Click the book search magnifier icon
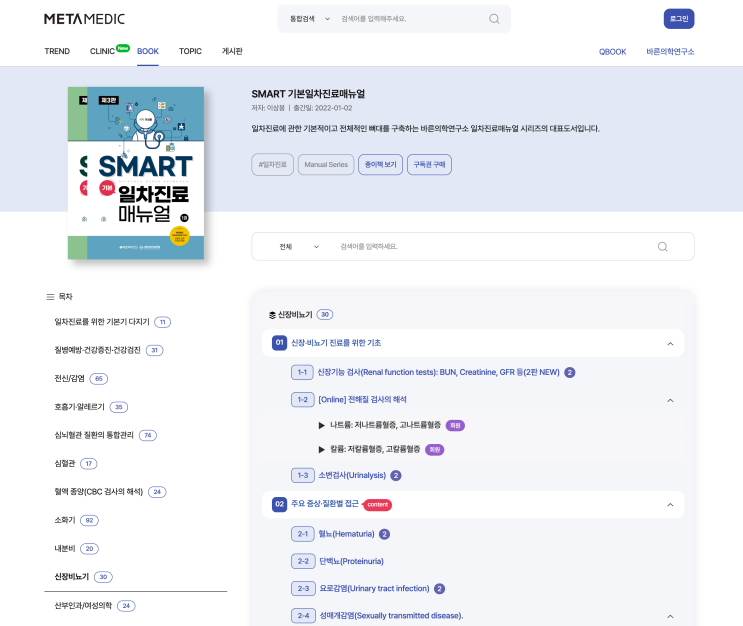 662,247
